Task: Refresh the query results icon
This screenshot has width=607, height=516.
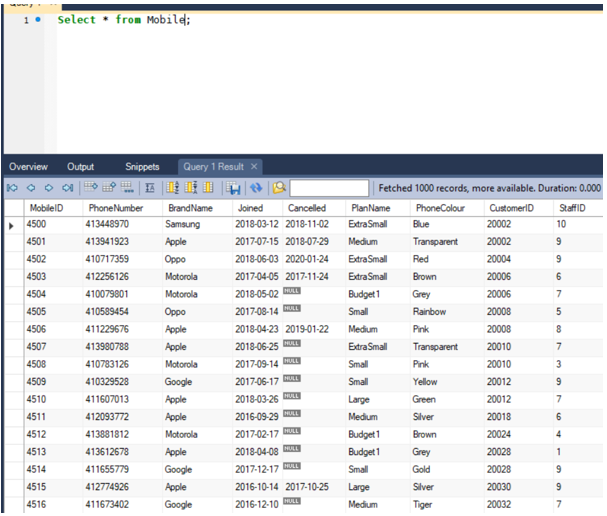Action: (x=256, y=188)
